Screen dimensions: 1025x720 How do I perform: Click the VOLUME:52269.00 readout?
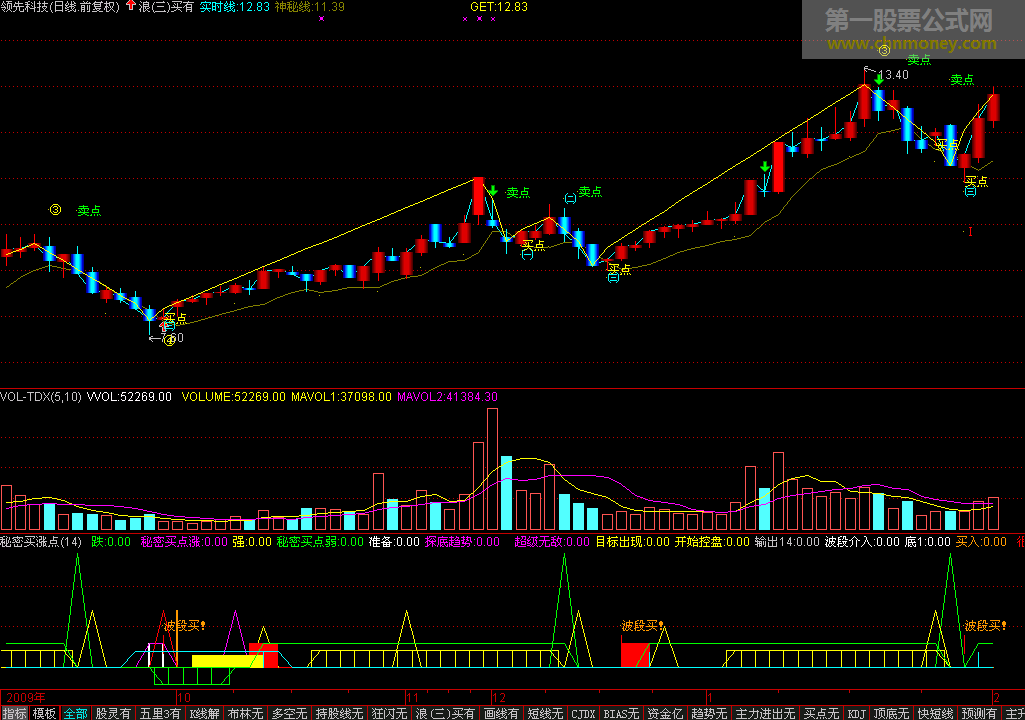[233, 397]
